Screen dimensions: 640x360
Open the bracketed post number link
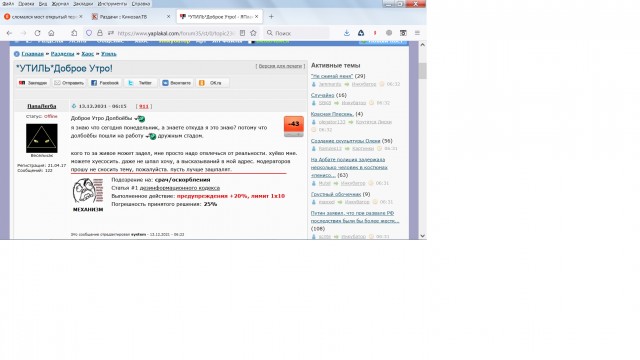pos(144,106)
